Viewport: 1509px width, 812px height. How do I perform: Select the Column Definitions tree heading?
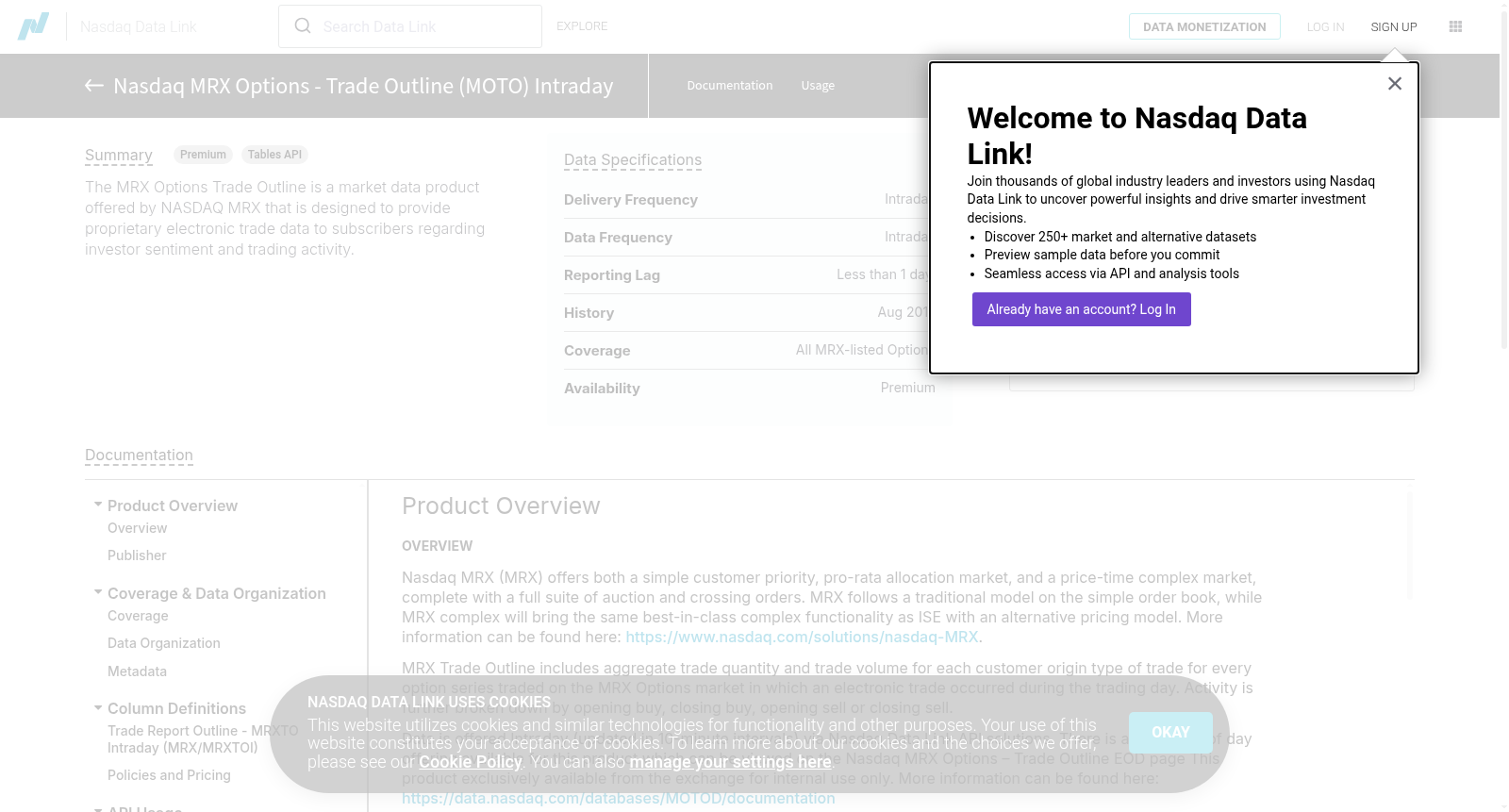(176, 708)
